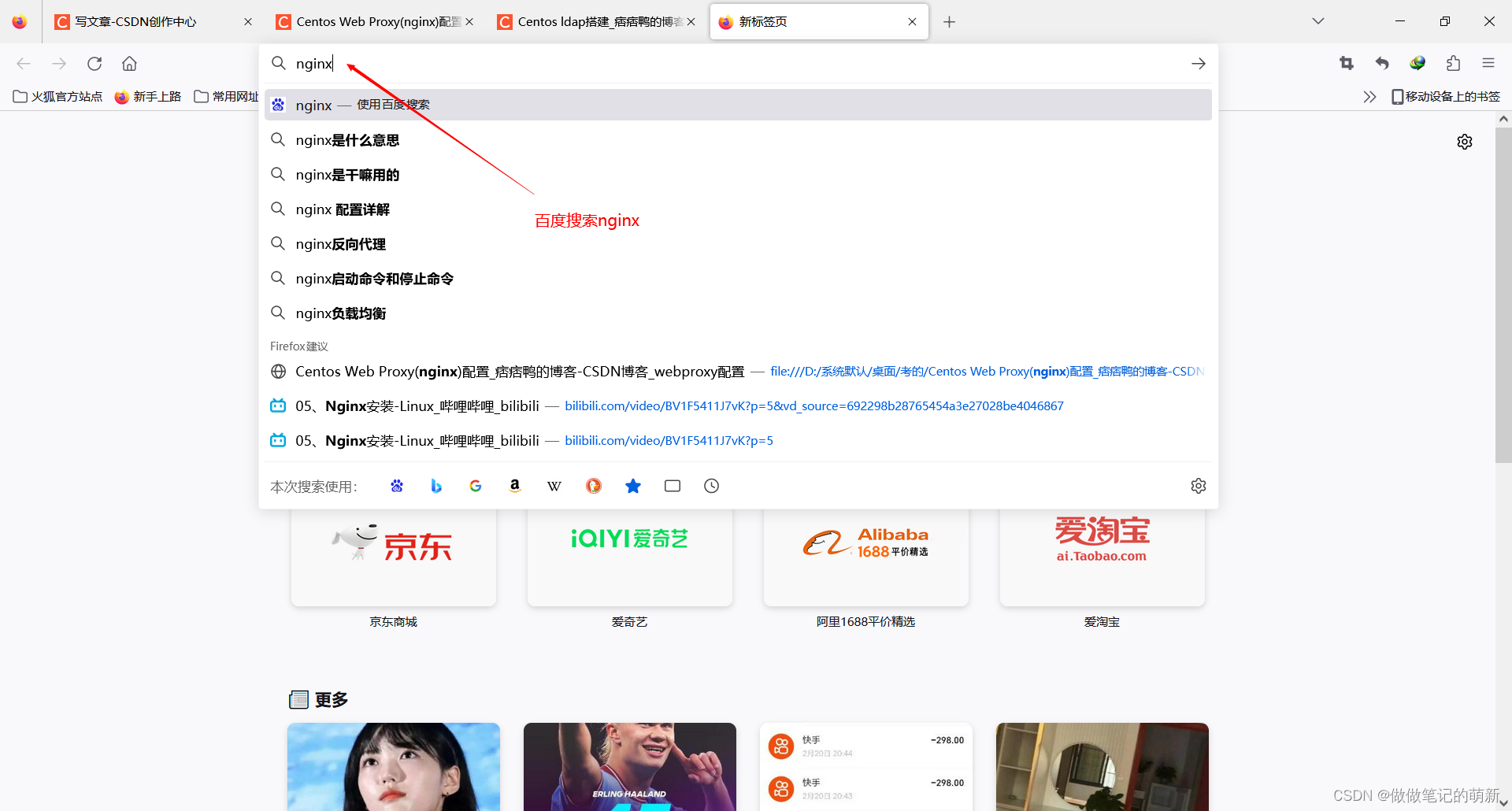Search open tabs using the tab icon
1512x811 pixels.
(x=673, y=486)
